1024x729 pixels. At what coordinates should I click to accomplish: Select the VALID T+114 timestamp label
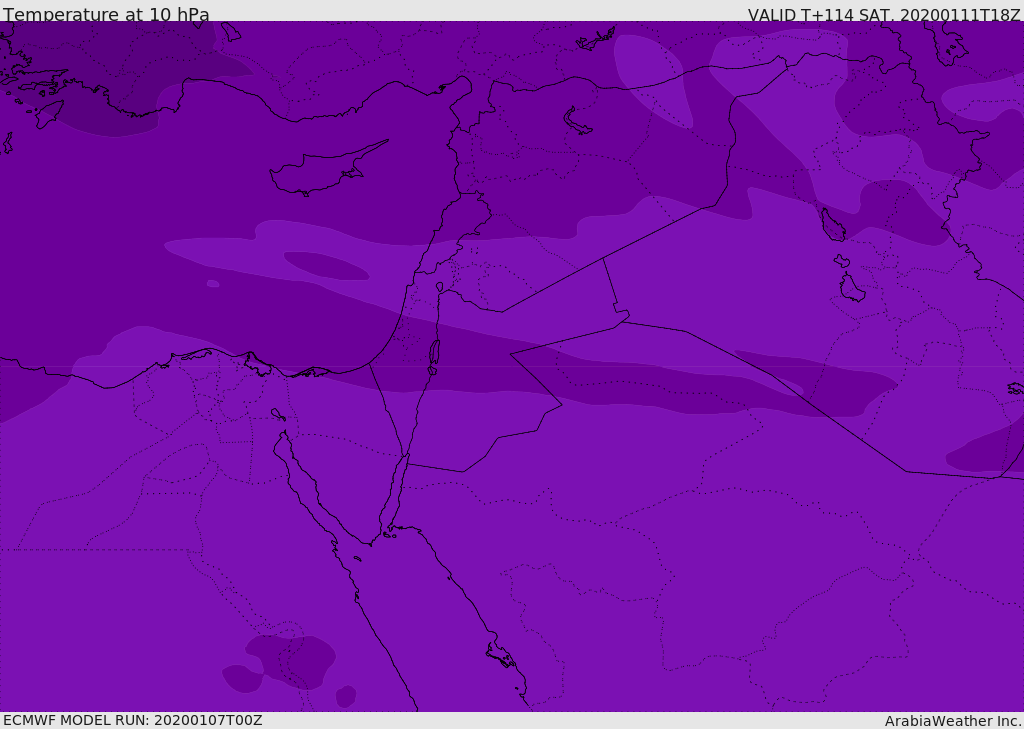click(884, 14)
